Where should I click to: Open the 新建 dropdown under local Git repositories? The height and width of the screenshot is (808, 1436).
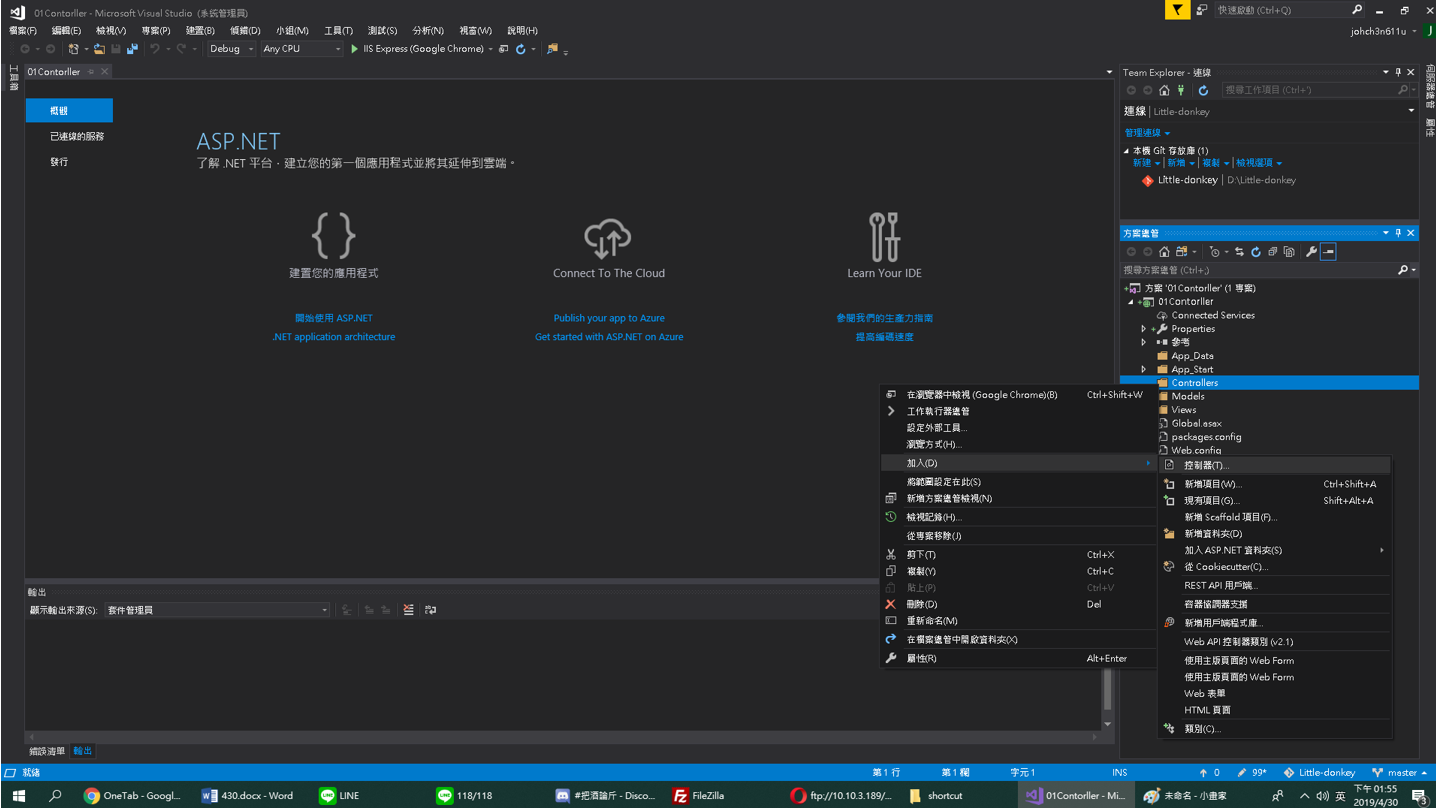coord(1146,163)
